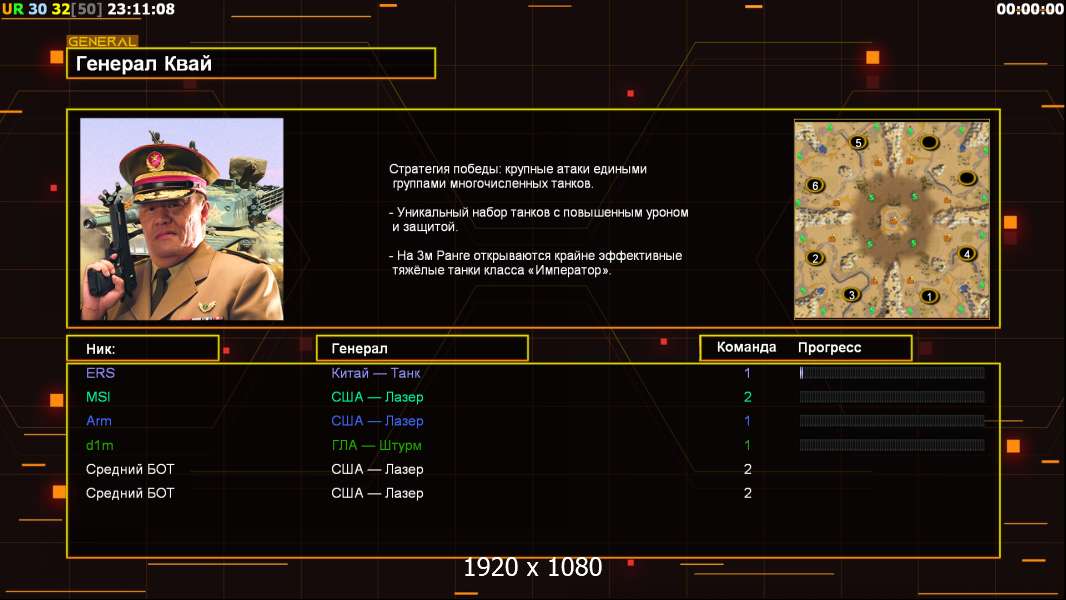Click 'Китай — Танк' in ERS row
This screenshot has width=1066, height=600.
(x=376, y=373)
